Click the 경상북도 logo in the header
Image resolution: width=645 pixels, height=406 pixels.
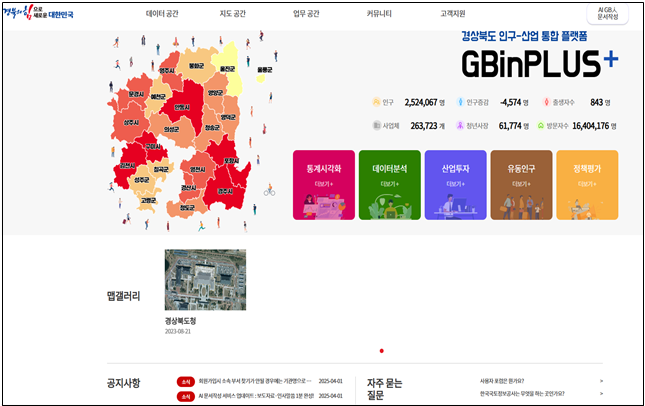(37, 15)
